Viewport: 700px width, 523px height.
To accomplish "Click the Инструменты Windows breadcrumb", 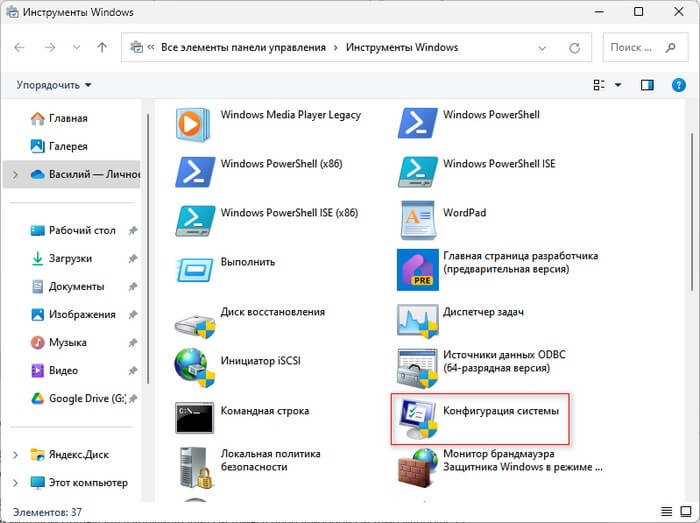I will pos(402,47).
